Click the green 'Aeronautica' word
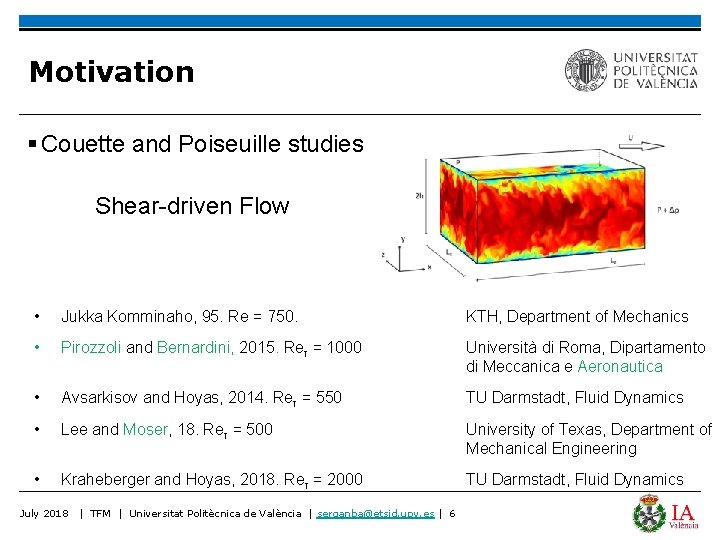 coord(620,366)
